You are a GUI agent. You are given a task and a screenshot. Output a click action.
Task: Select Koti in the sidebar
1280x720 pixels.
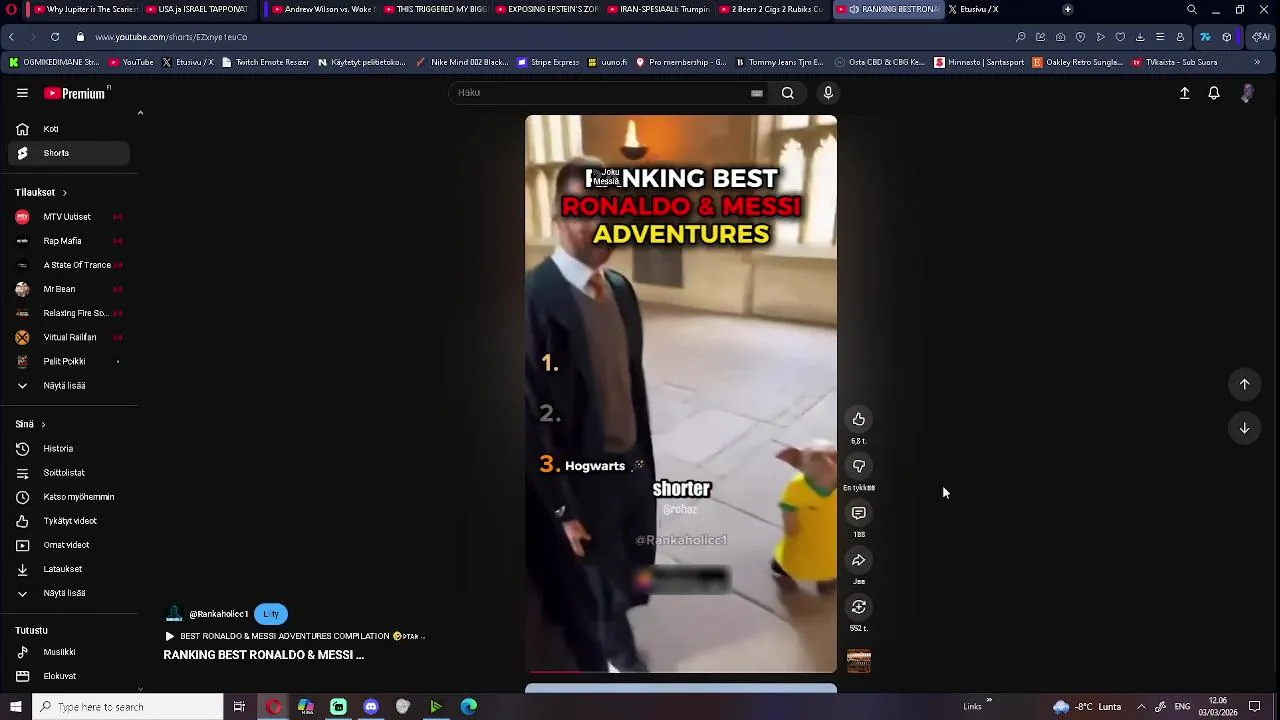point(69,129)
